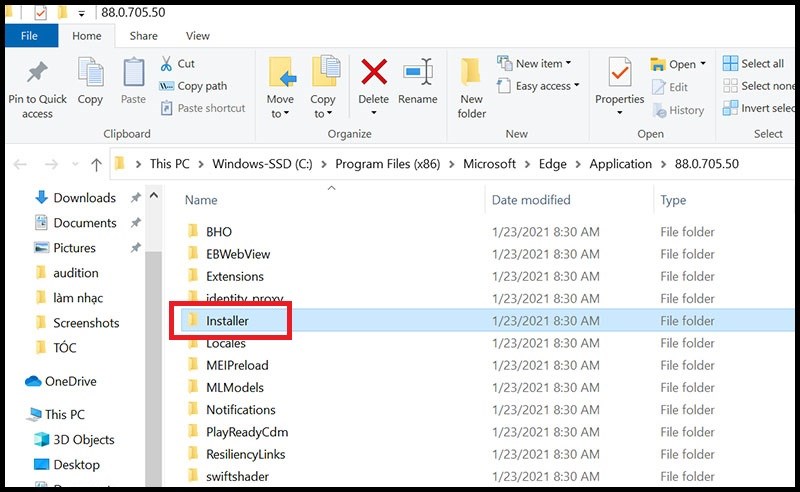Image resolution: width=800 pixels, height=492 pixels.
Task: Click the Paste clipboard icon
Action: tap(133, 72)
